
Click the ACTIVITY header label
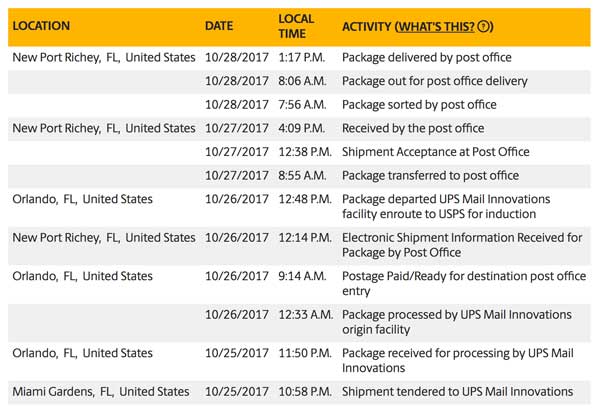pos(367,27)
